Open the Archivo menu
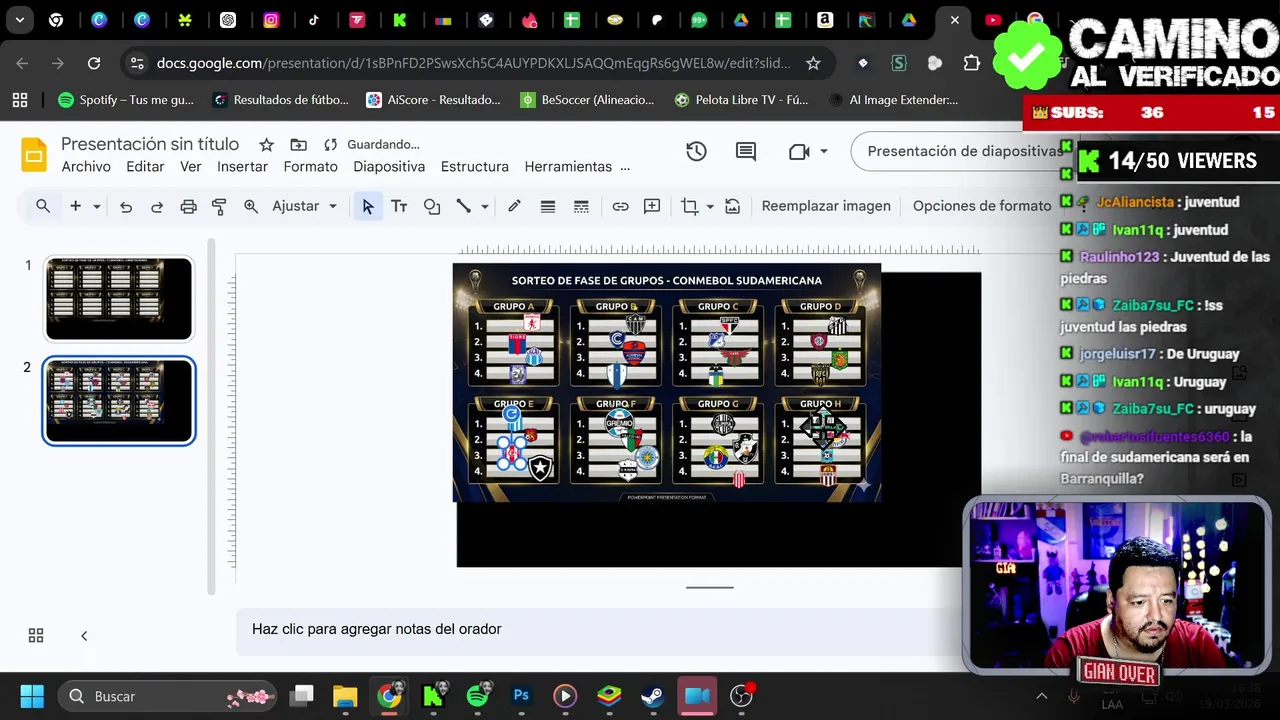The width and height of the screenshot is (1280, 720). point(86,167)
